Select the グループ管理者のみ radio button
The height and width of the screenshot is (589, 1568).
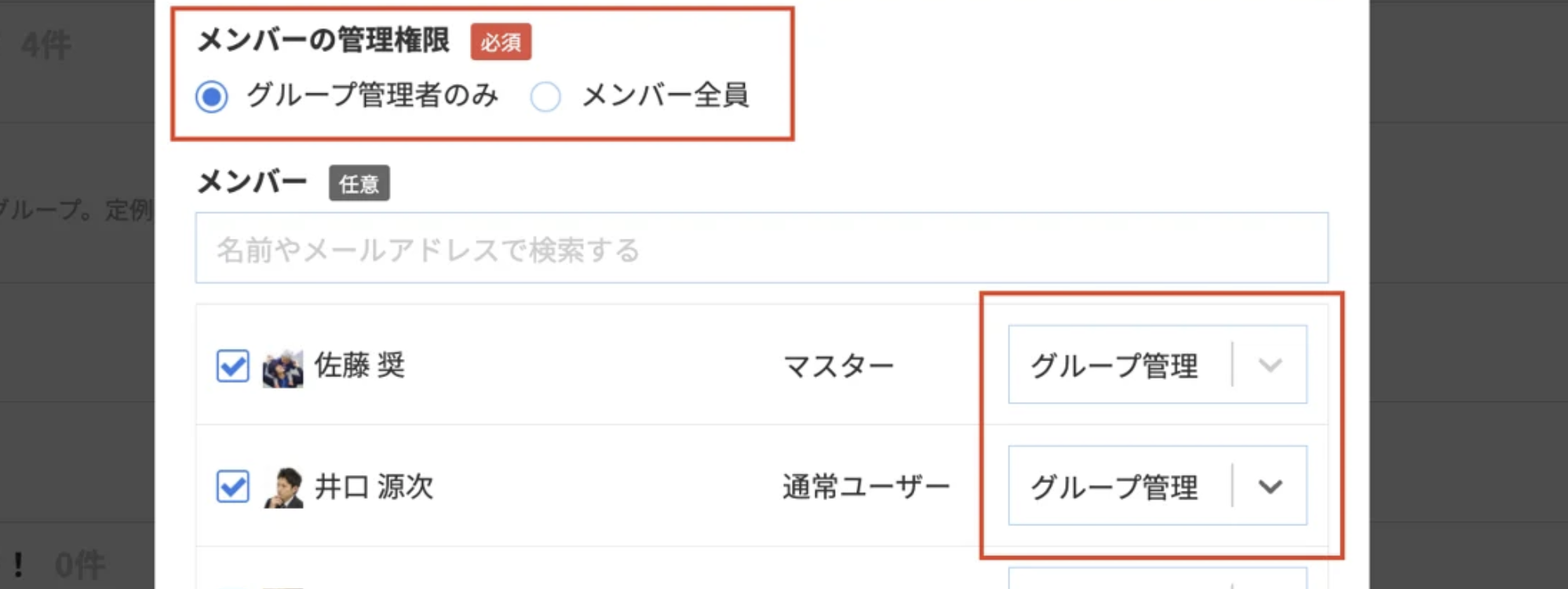pyautogui.click(x=212, y=97)
